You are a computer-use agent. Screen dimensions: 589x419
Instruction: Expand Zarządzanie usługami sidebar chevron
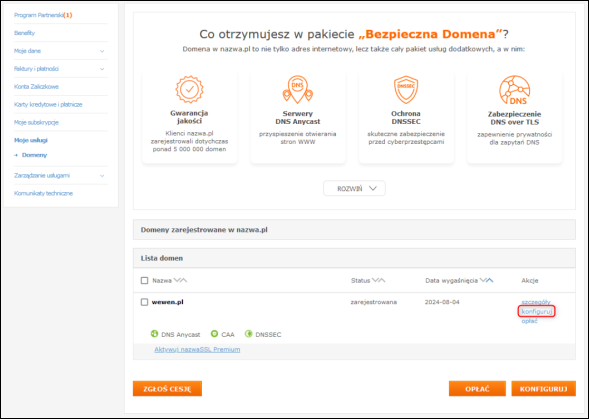102,176
